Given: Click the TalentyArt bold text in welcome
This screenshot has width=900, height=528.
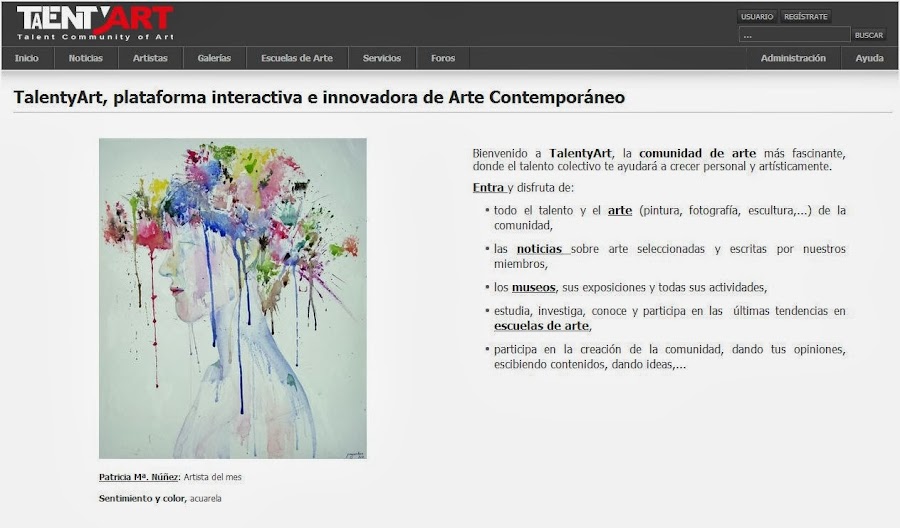Looking at the screenshot, I should pos(580,153).
